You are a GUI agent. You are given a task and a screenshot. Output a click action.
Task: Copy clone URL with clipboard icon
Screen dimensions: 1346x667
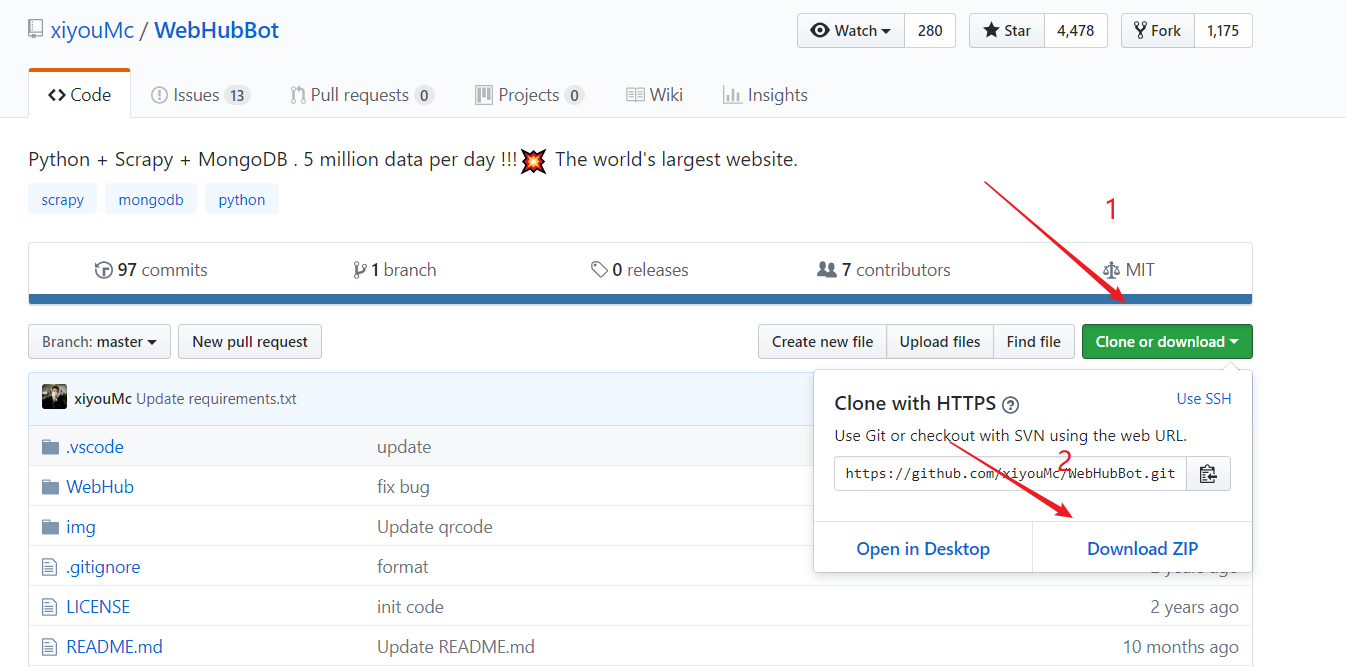click(1208, 474)
